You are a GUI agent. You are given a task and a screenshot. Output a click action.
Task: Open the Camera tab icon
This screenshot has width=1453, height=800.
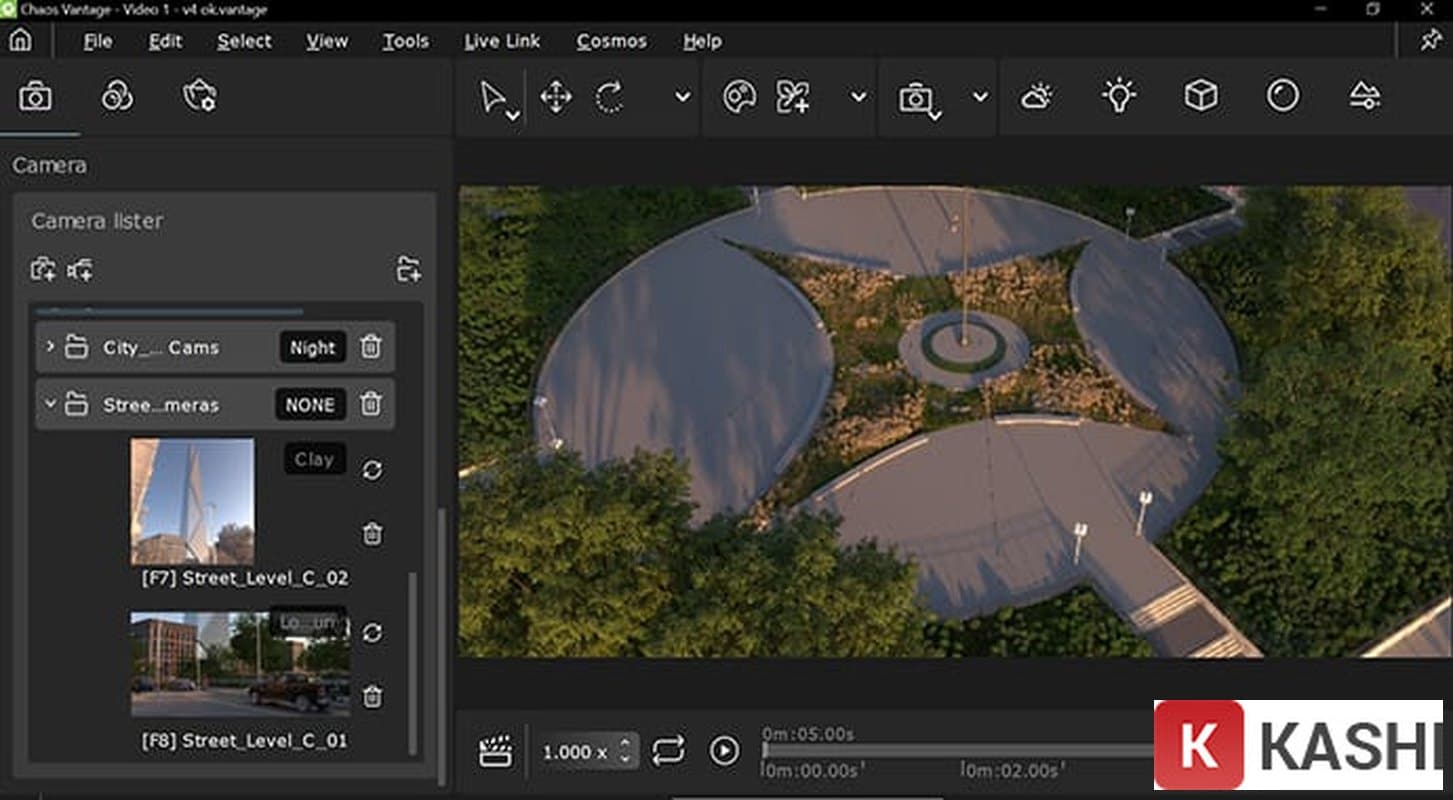tap(35, 97)
